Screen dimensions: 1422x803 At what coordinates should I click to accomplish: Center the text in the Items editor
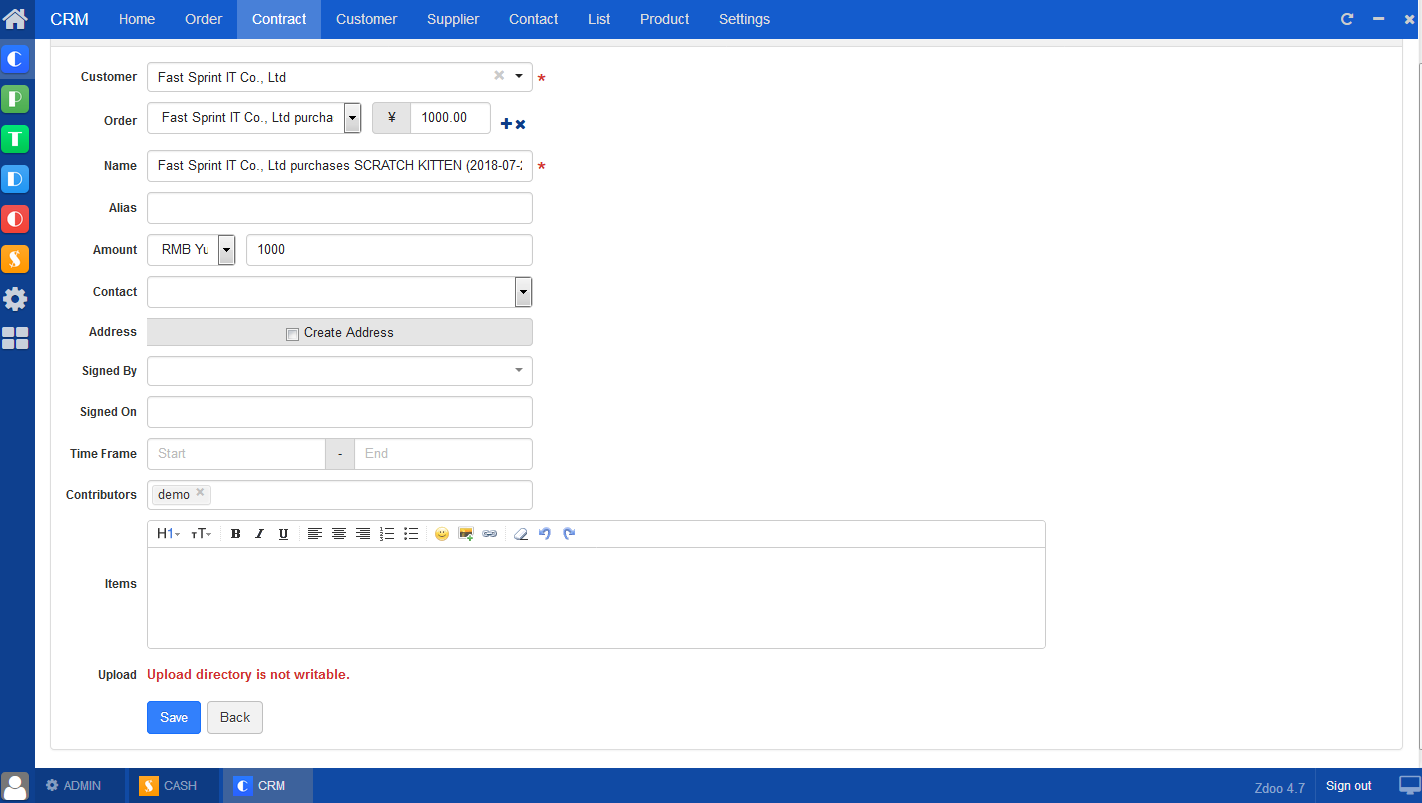click(x=338, y=534)
